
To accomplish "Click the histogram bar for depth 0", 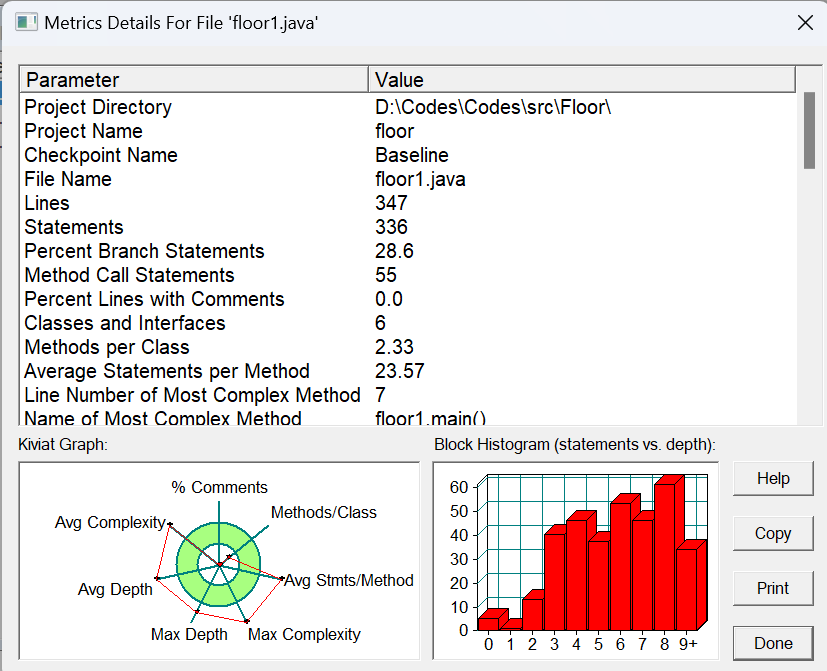I will 489,624.
